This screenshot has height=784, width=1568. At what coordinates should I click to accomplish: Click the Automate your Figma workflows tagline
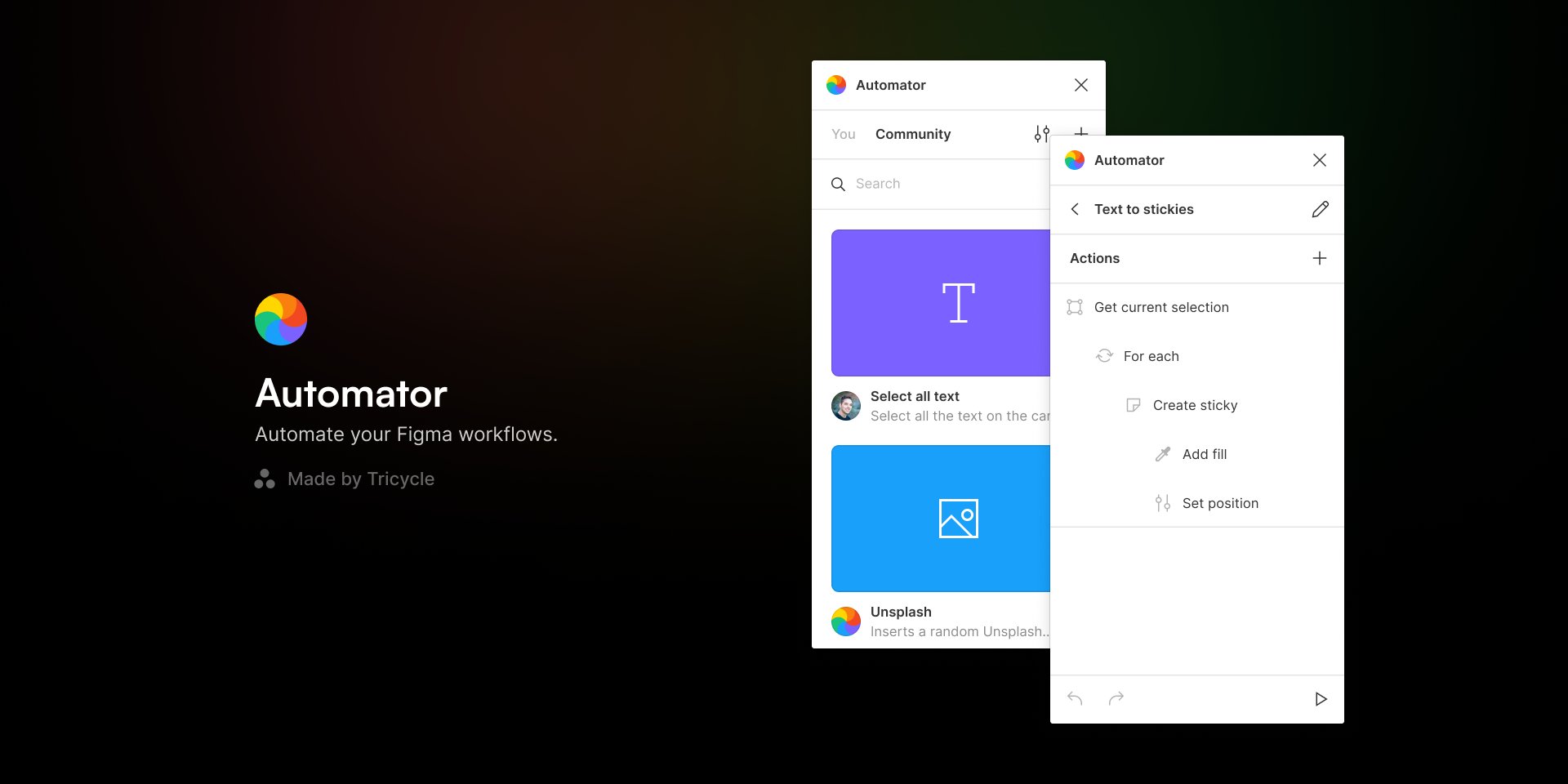point(406,435)
